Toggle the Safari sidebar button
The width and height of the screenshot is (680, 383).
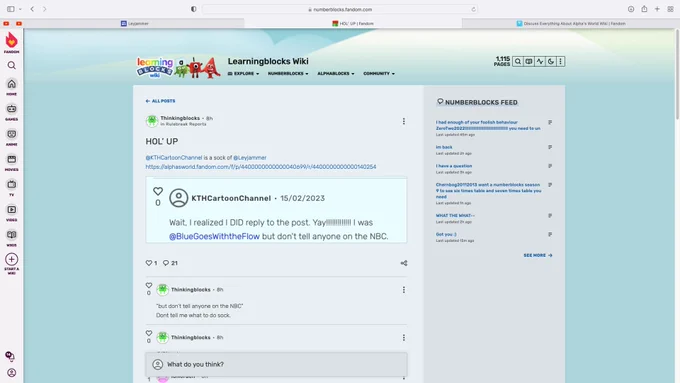point(11,9)
